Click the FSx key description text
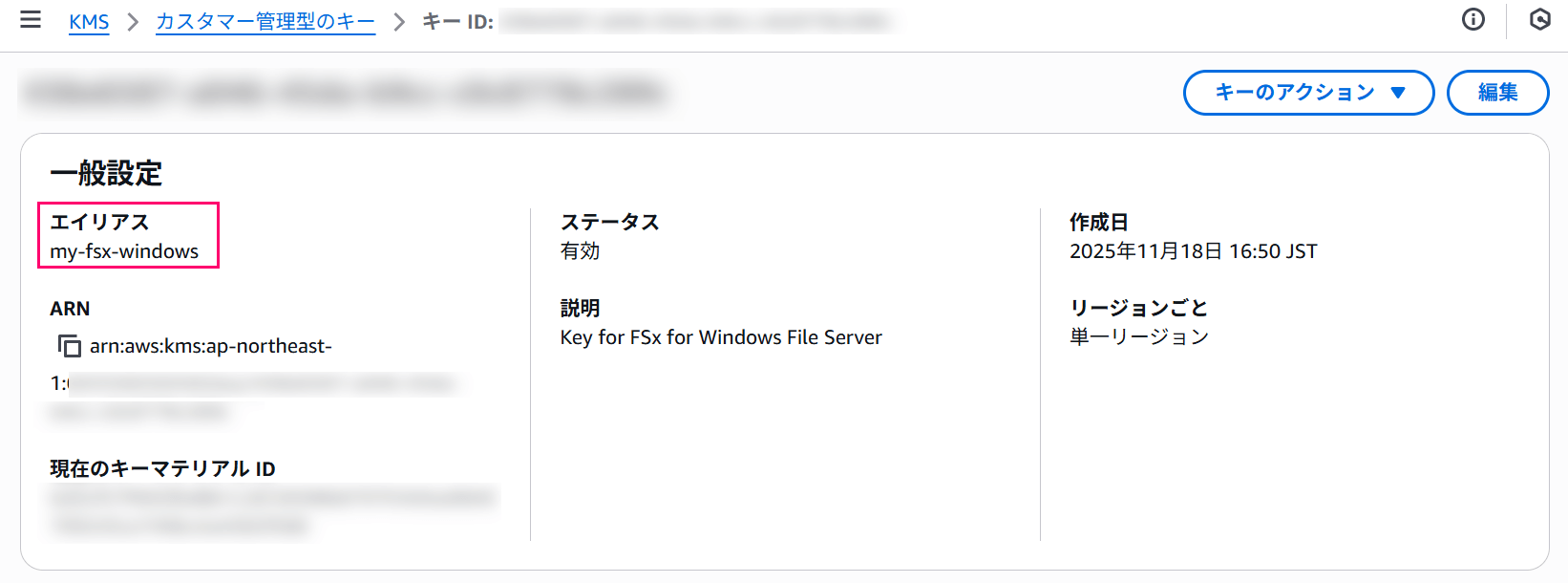The image size is (1568, 583). (x=721, y=336)
